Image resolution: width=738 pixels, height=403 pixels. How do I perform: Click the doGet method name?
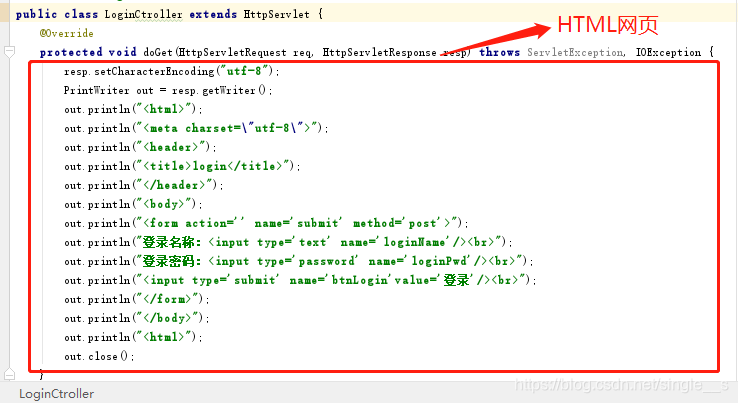(158, 52)
